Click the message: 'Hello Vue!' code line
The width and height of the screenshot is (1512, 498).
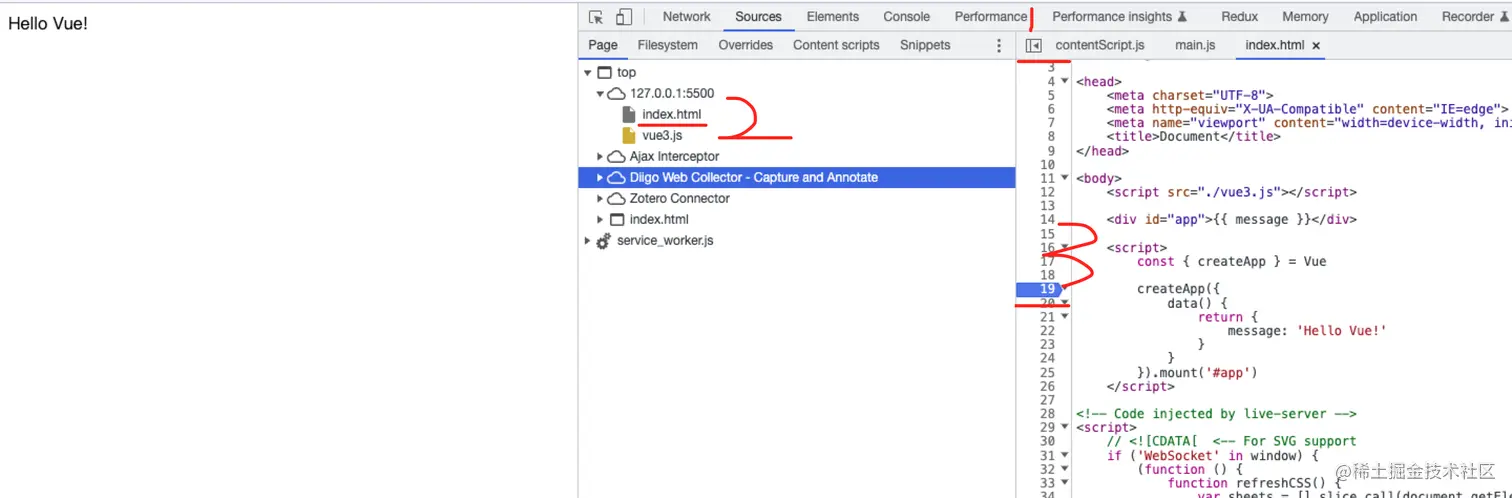click(x=1307, y=330)
